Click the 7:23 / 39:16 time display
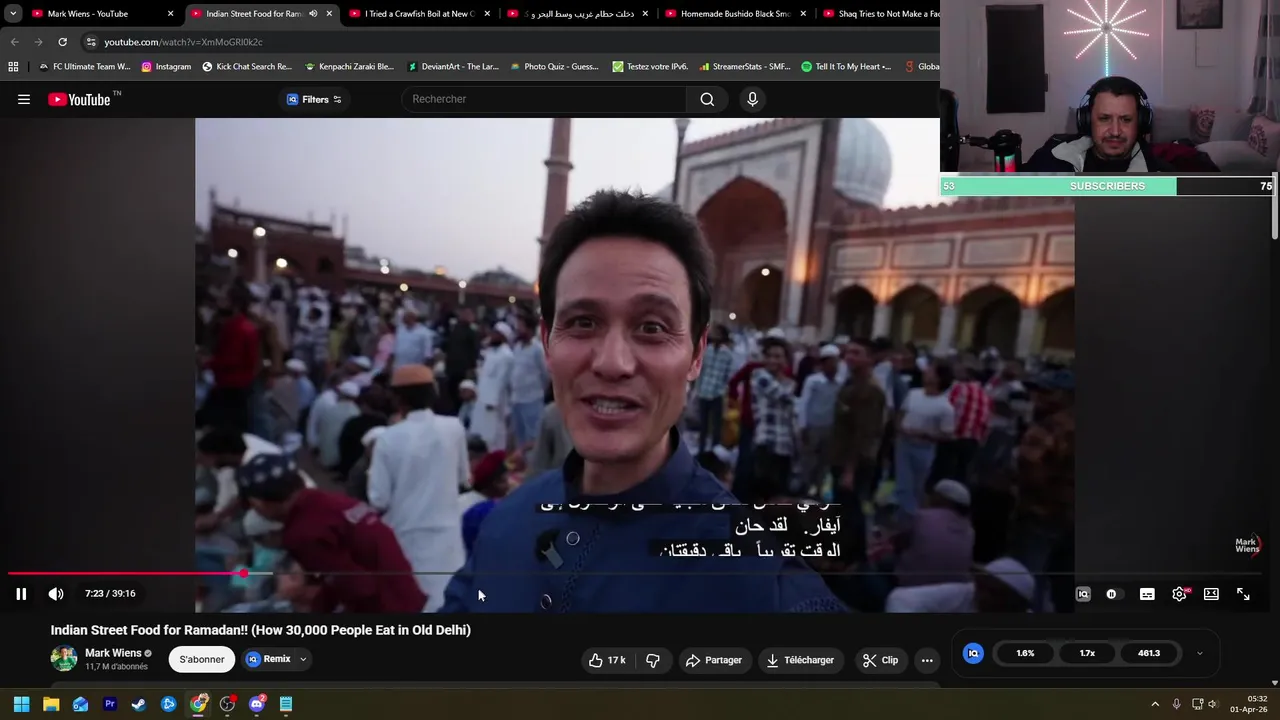 [x=110, y=594]
